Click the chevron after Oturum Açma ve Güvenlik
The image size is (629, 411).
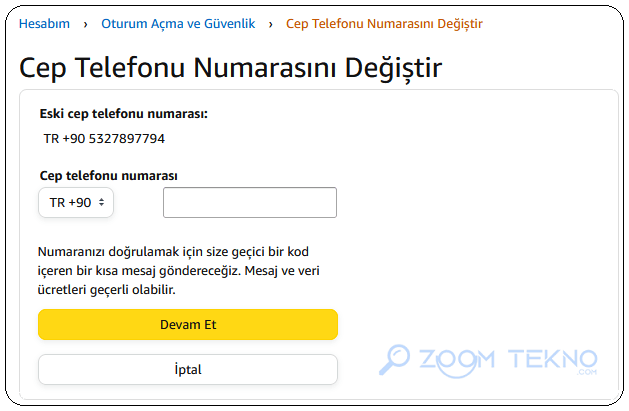pos(271,24)
